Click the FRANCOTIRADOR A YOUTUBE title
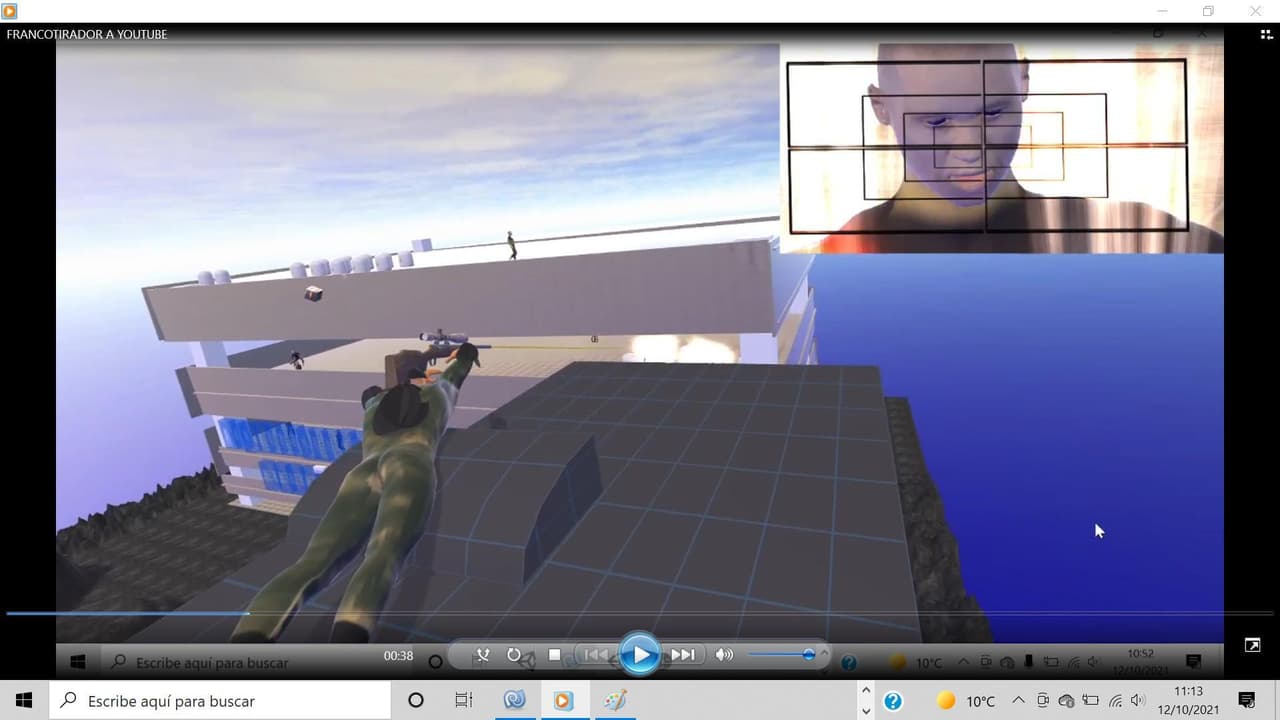The height and width of the screenshot is (720, 1280). (87, 34)
